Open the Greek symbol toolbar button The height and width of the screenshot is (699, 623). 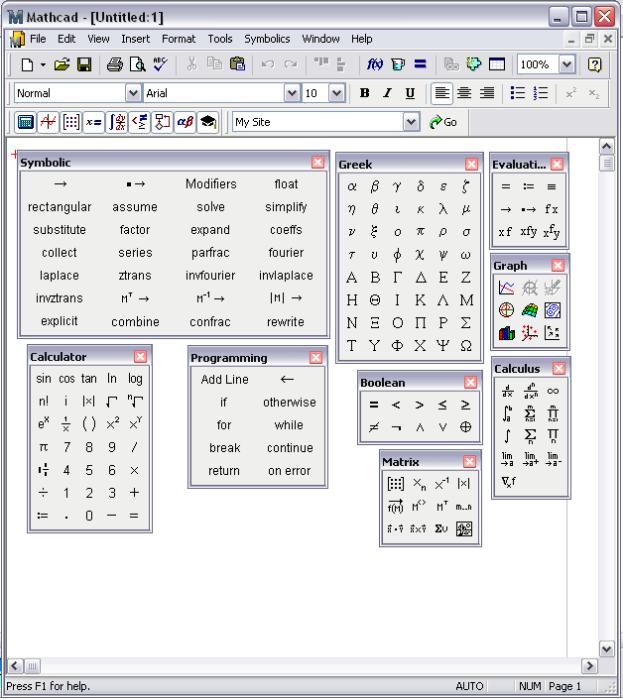pyautogui.click(x=185, y=122)
